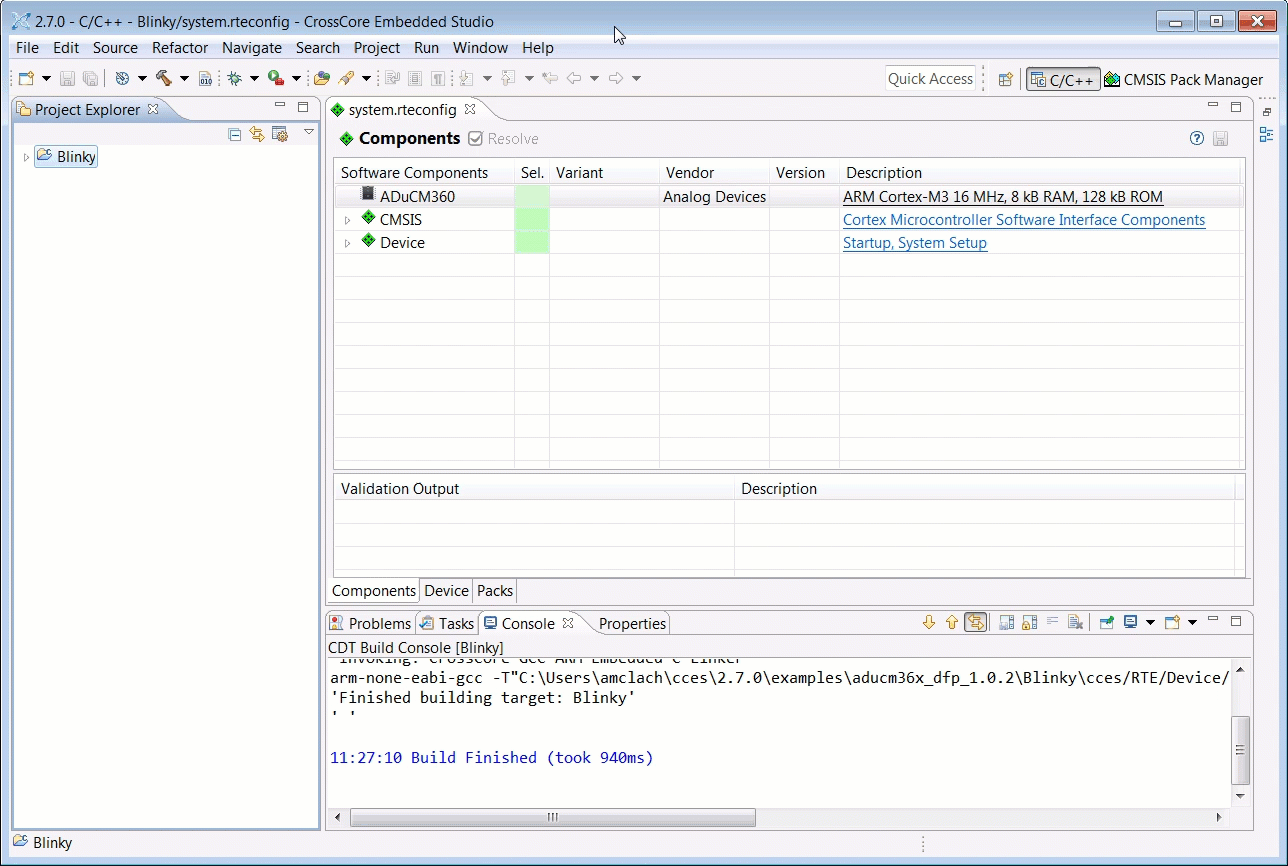This screenshot has width=1288, height=866.
Task: Expand the CMSIS component row
Action: coord(347,220)
